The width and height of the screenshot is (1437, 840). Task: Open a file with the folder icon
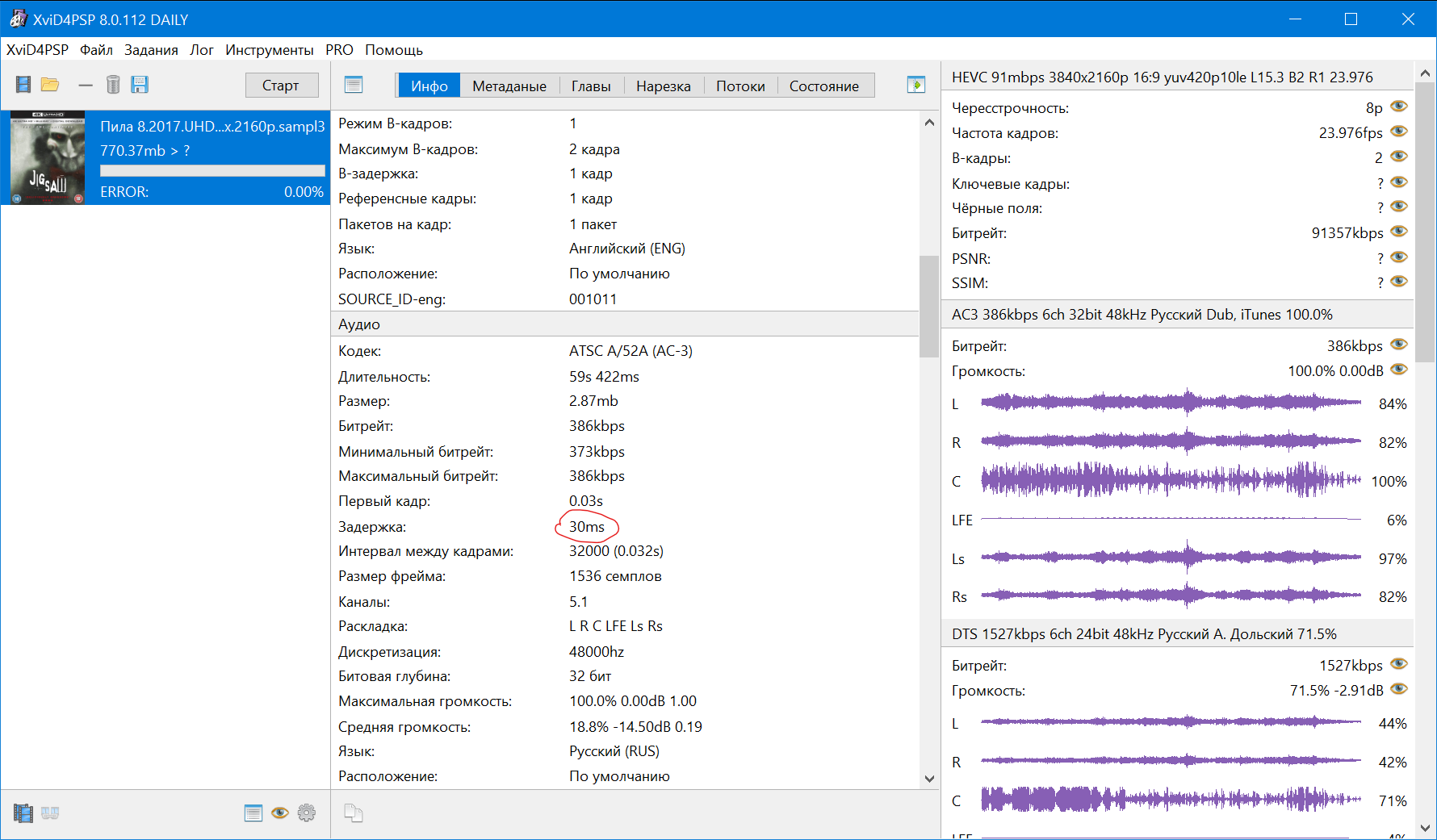(50, 85)
